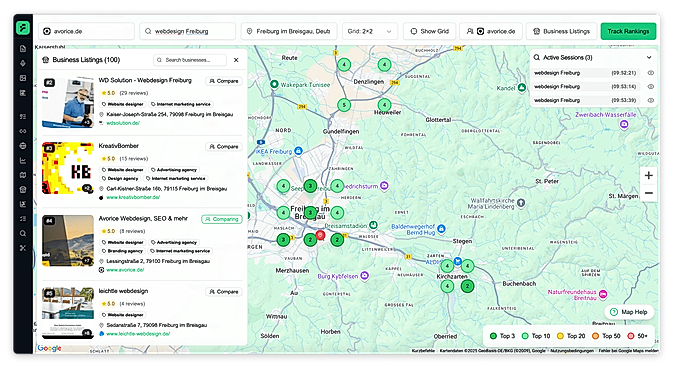Toggle Compare for KreativBomber listing
This screenshot has width=690, height=368.
[224, 147]
